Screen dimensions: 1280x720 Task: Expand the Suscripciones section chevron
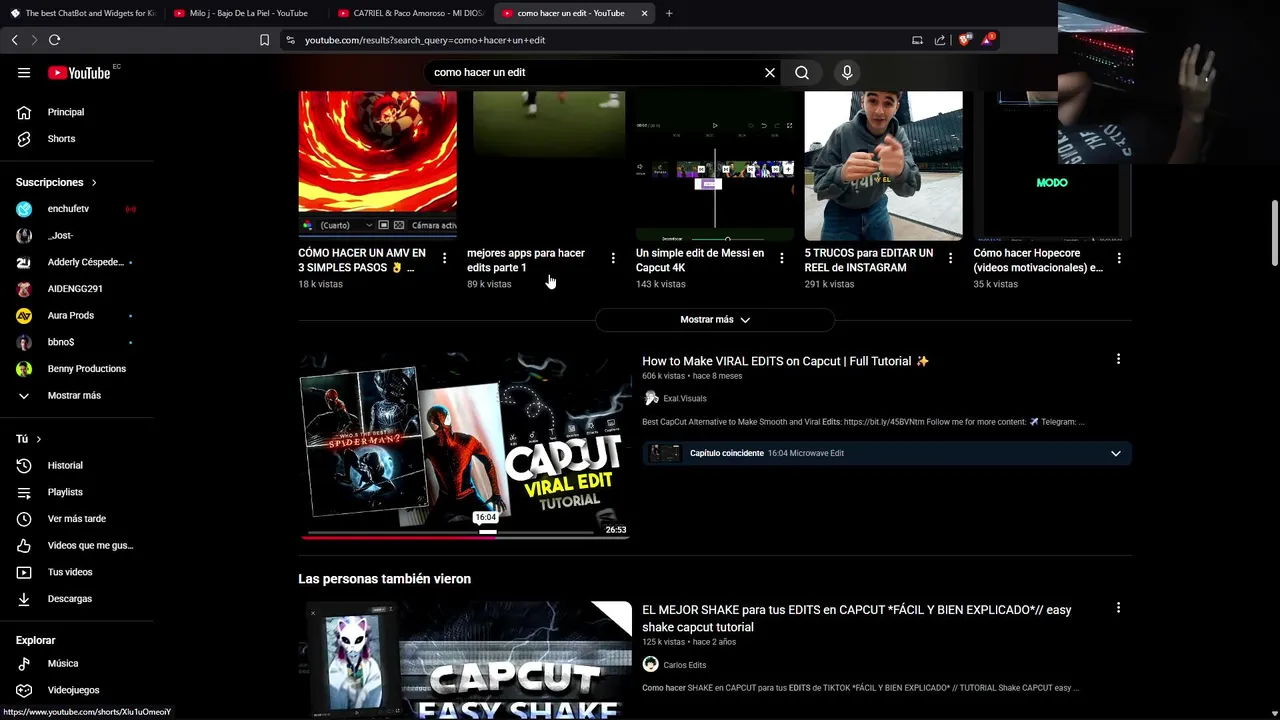pyautogui.click(x=94, y=182)
